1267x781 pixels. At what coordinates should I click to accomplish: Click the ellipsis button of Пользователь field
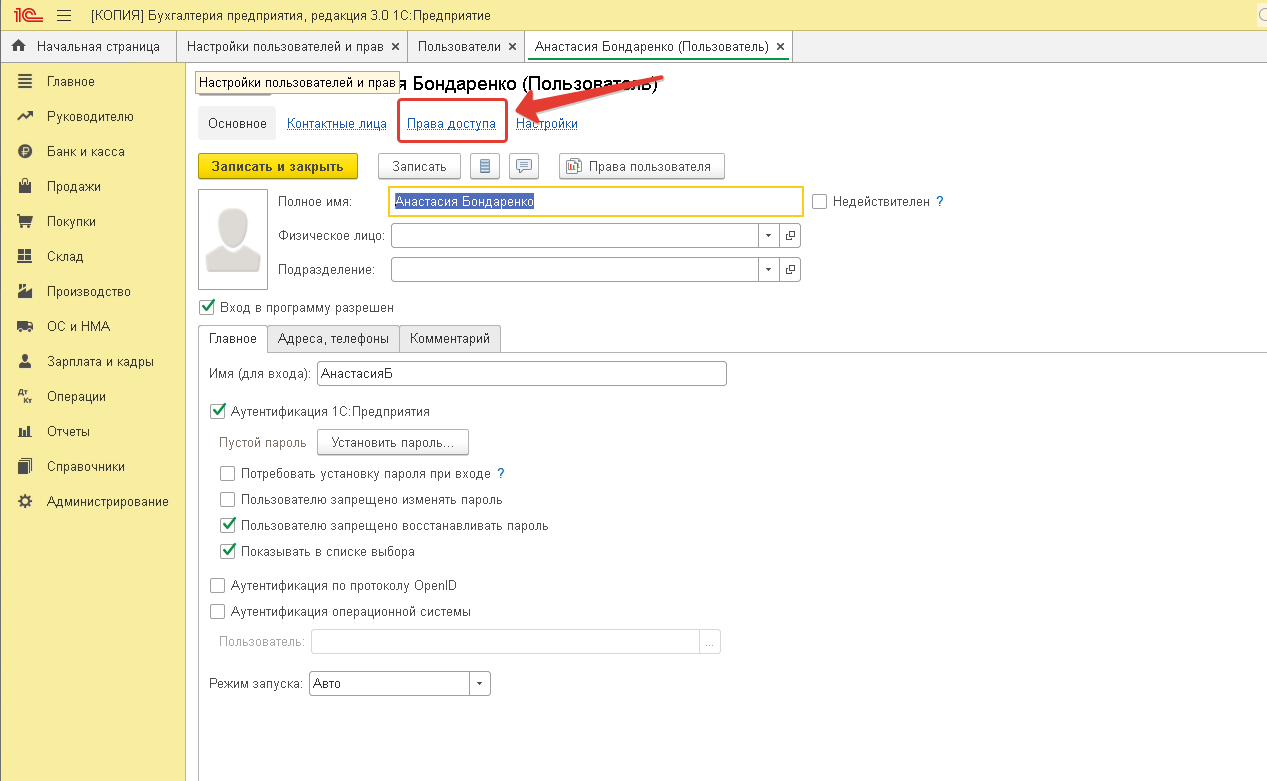click(x=710, y=642)
